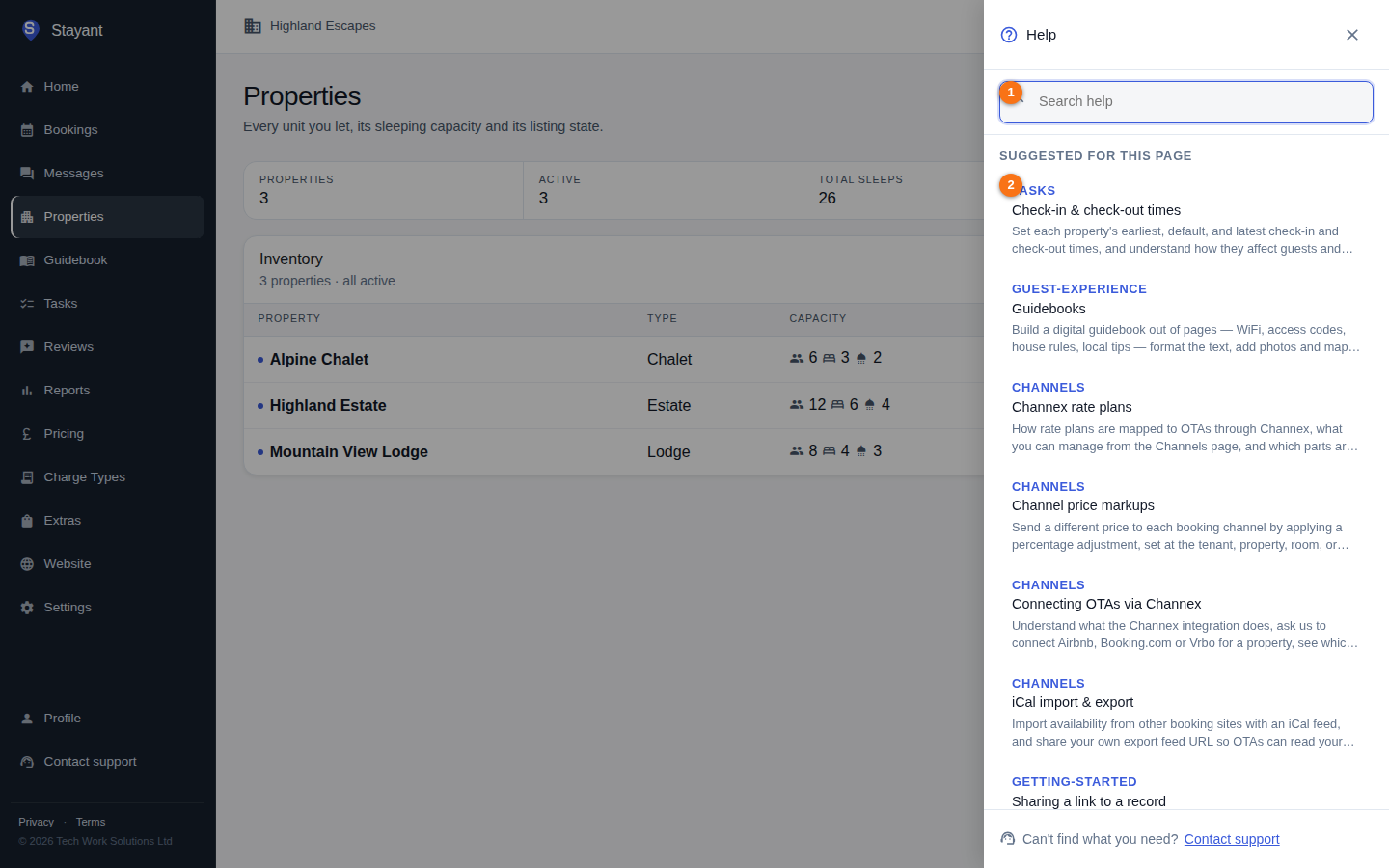The height and width of the screenshot is (868, 1389).
Task: Click the Reports bar chart icon
Action: pyautogui.click(x=27, y=391)
